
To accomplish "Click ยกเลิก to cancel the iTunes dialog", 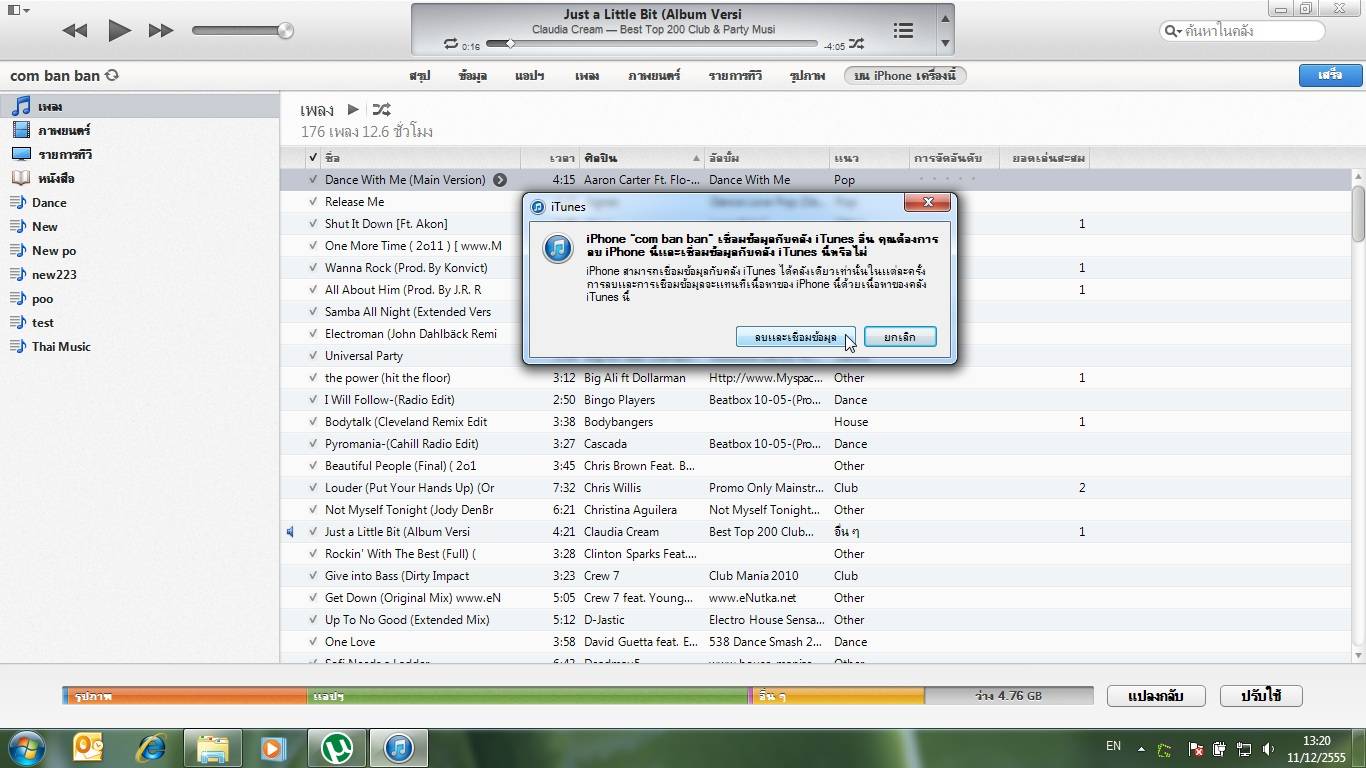I will tap(900, 337).
